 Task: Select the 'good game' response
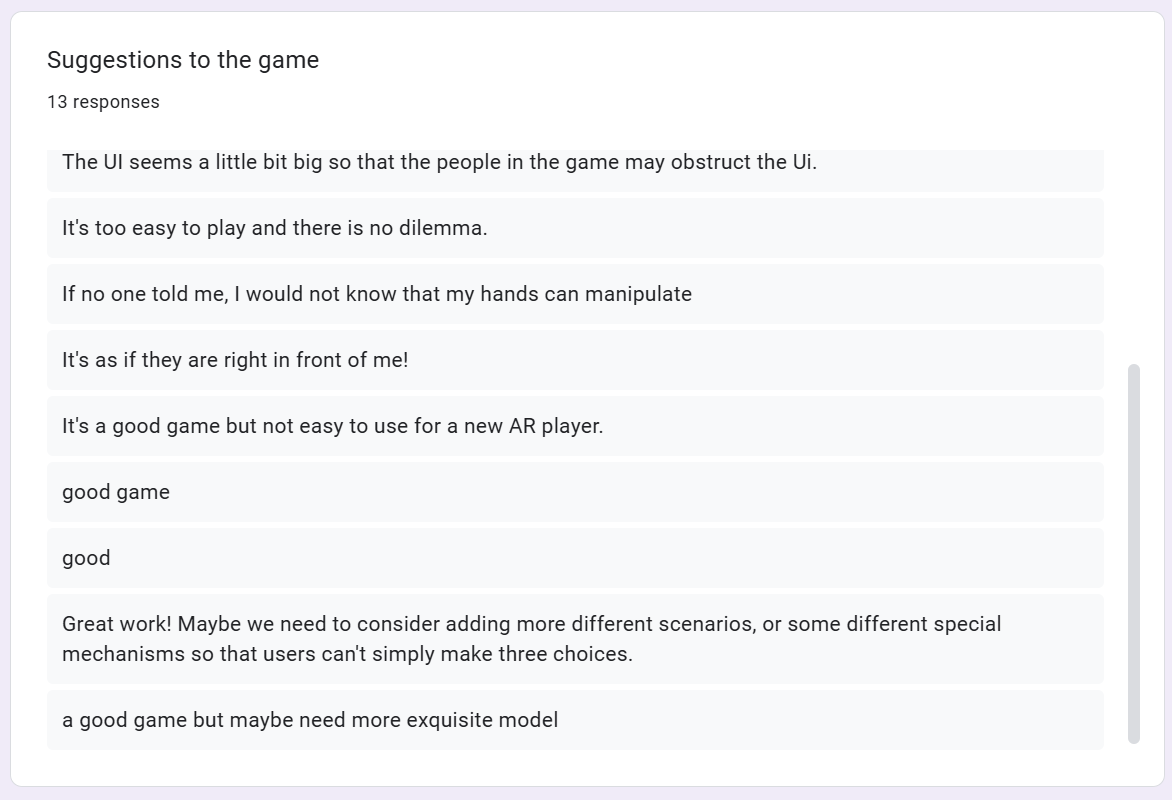575,492
